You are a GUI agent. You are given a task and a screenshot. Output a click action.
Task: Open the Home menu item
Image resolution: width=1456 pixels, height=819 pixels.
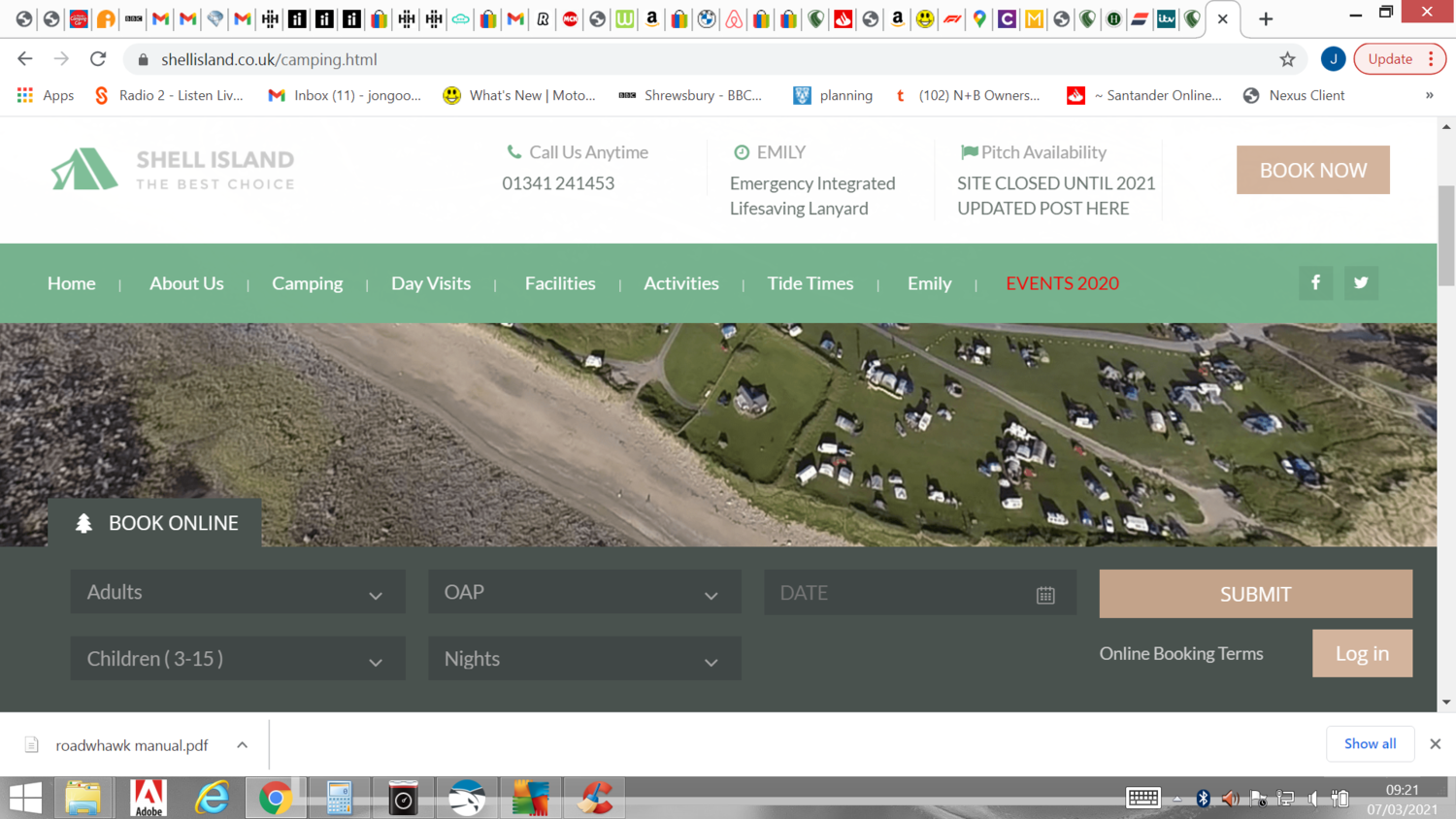pyautogui.click(x=72, y=283)
